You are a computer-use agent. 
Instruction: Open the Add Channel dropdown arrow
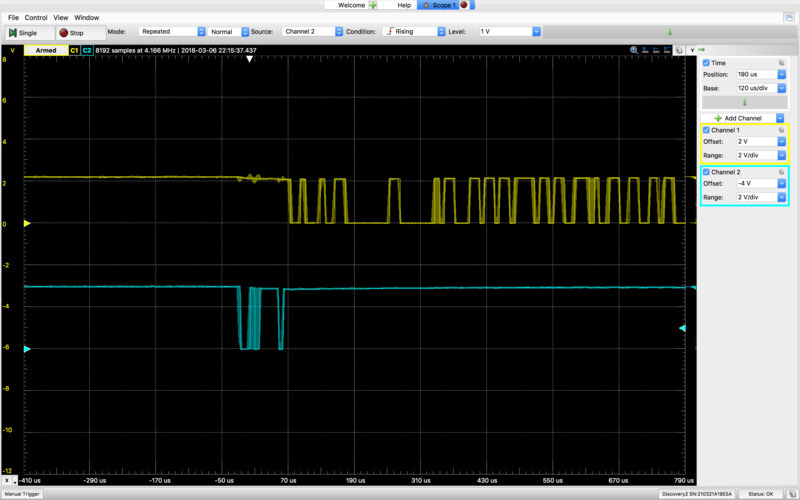coord(780,118)
